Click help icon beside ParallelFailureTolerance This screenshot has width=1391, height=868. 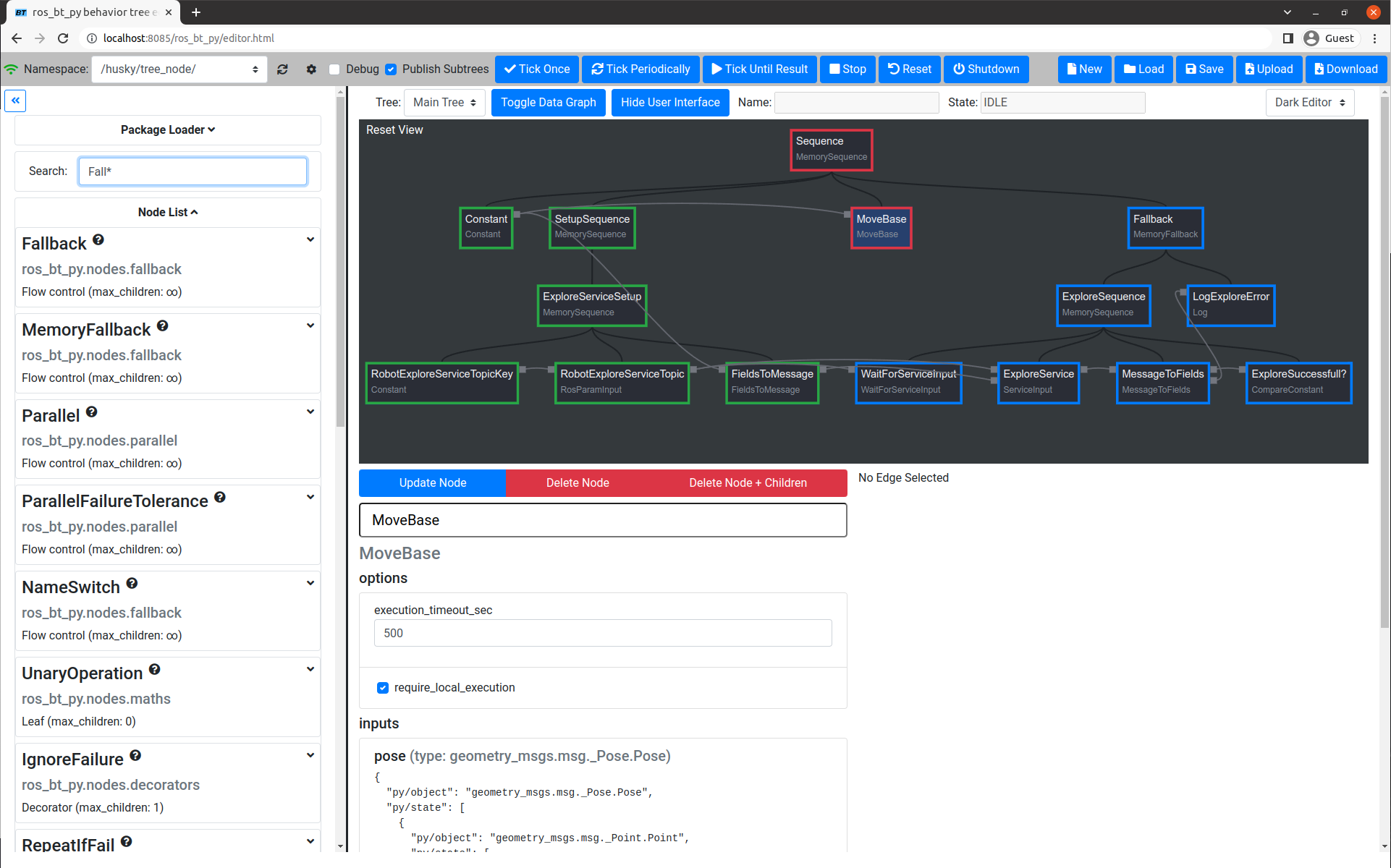coord(220,497)
